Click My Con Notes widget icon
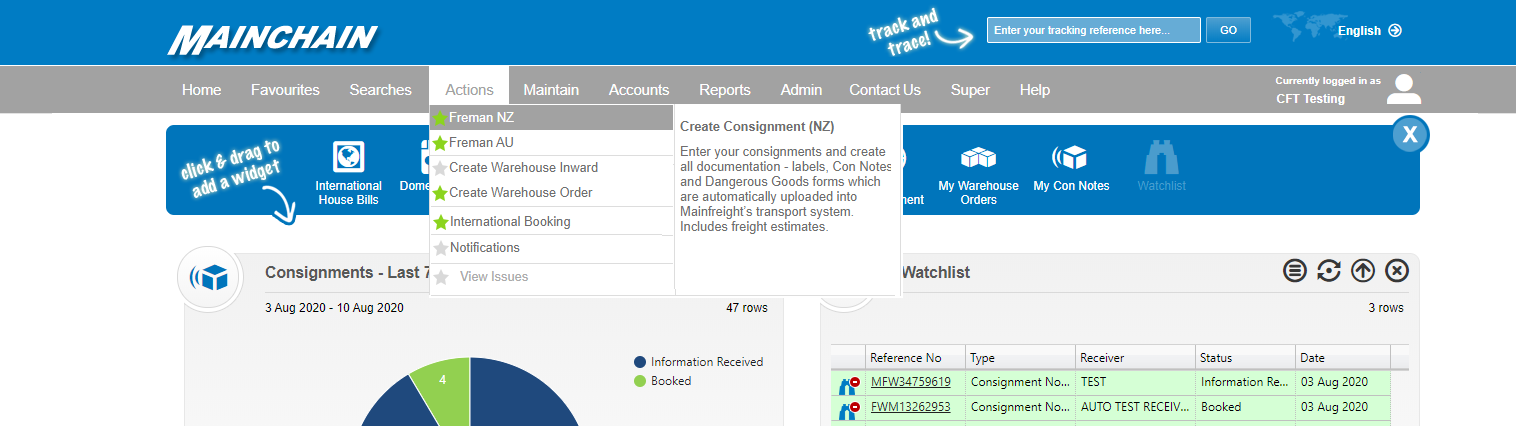Screen dimensions: 1516x428 pos(1068,157)
